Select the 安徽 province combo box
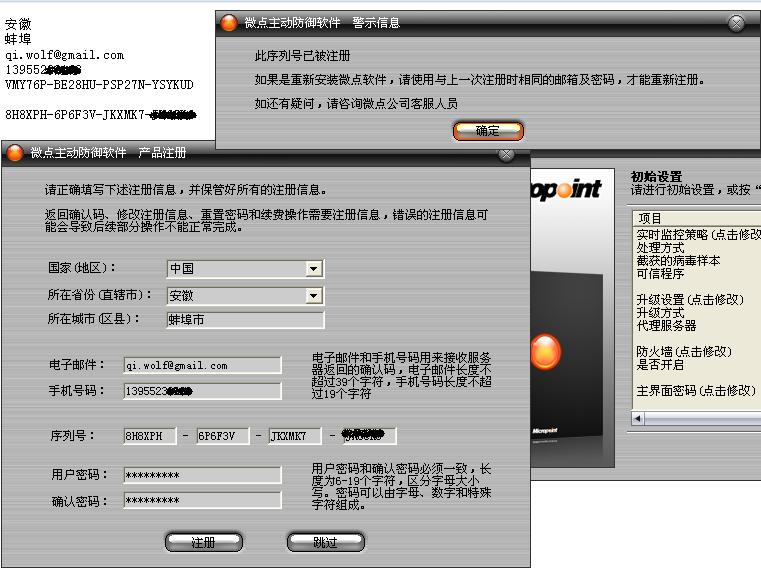The image size is (761, 568). pyautogui.click(x=245, y=295)
